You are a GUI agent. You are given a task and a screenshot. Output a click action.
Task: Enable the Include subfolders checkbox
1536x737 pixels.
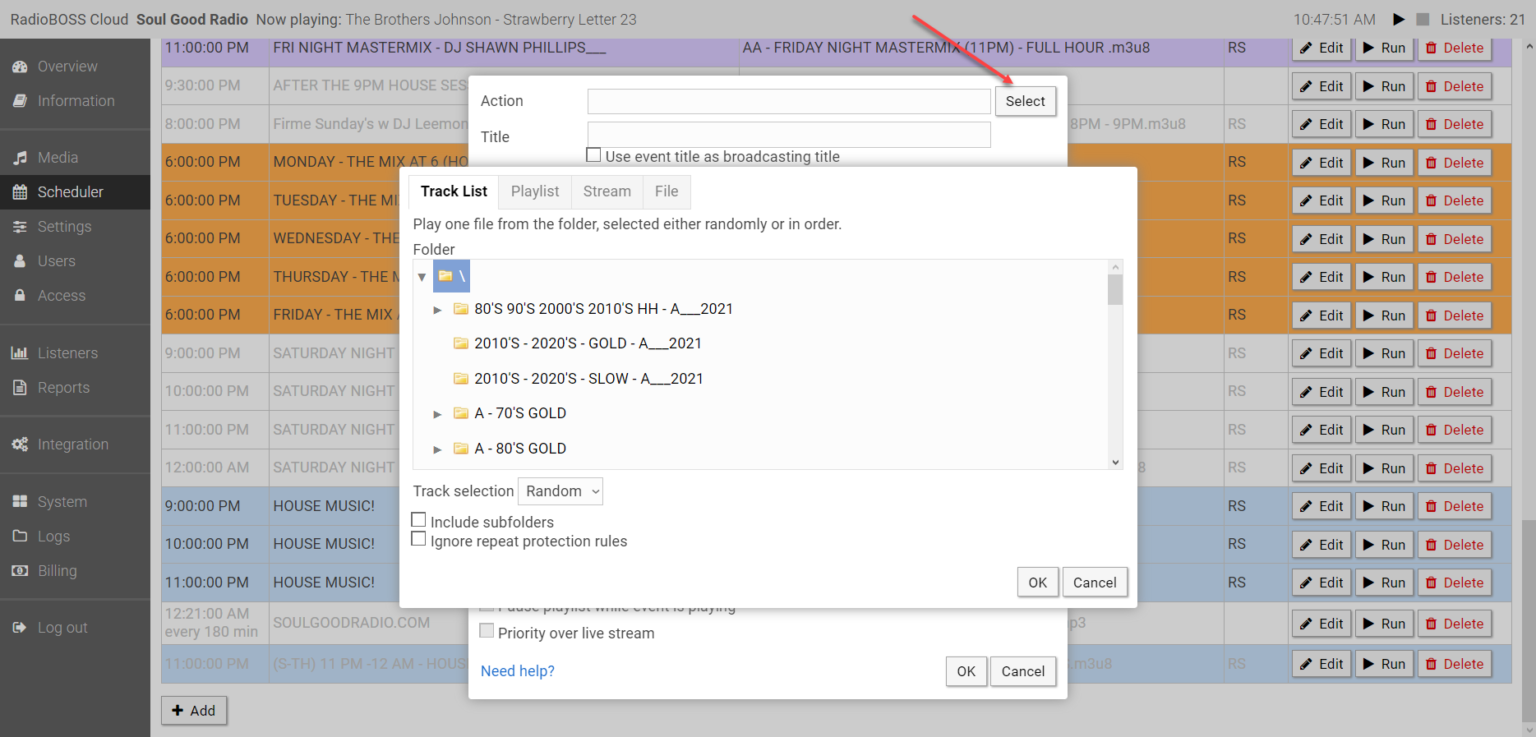[x=420, y=521]
